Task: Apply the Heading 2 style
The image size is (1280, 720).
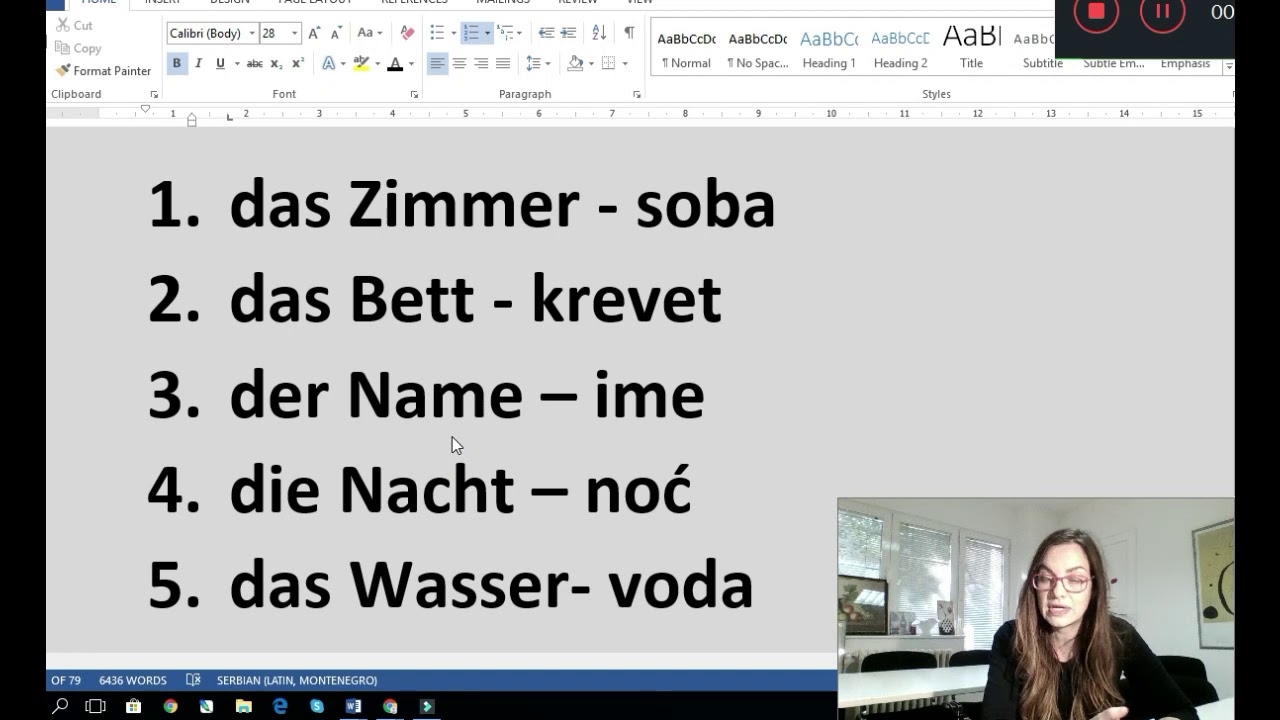Action: click(x=900, y=48)
